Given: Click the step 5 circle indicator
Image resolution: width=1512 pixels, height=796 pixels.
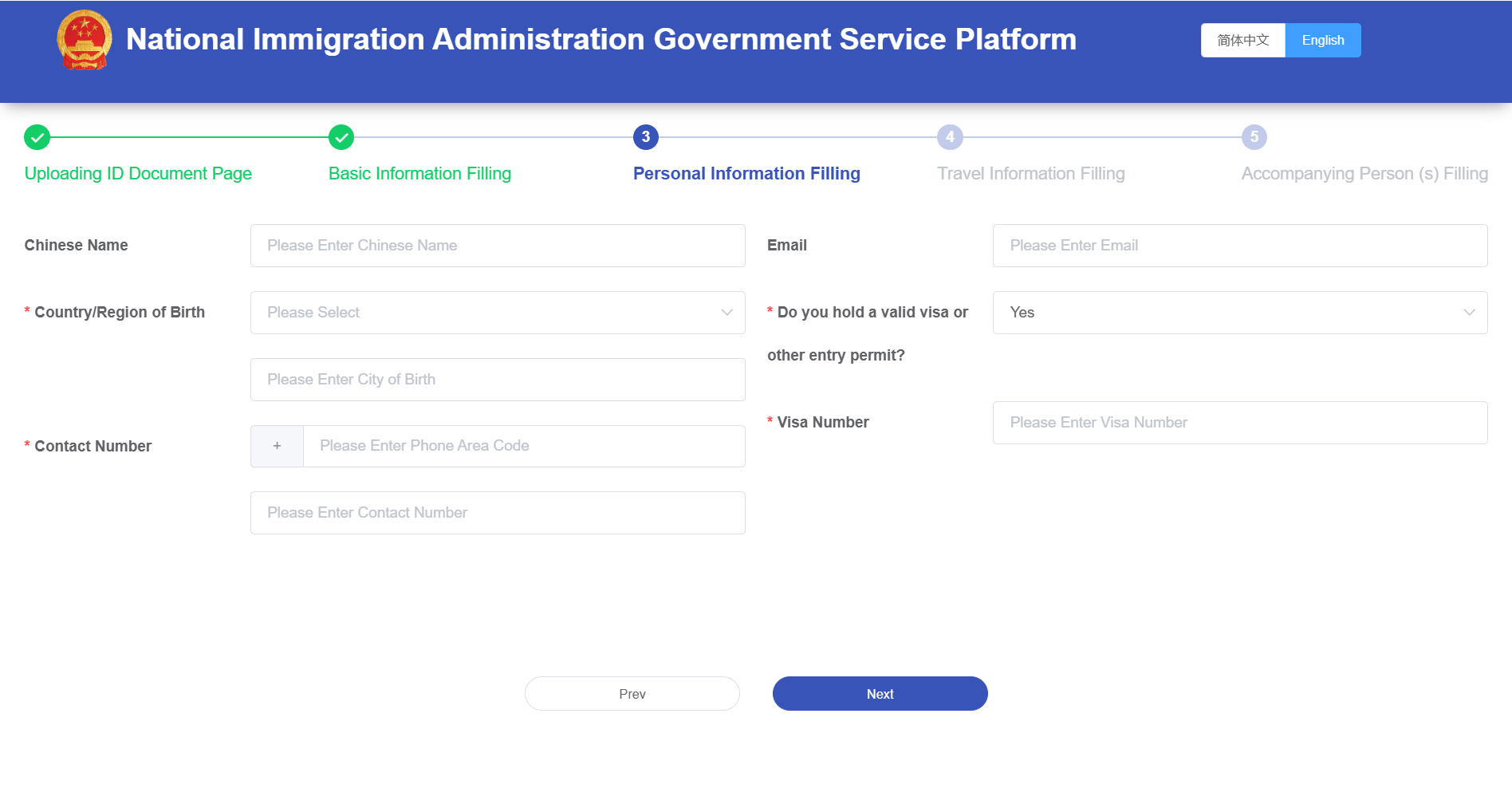Looking at the screenshot, I should [x=1254, y=137].
